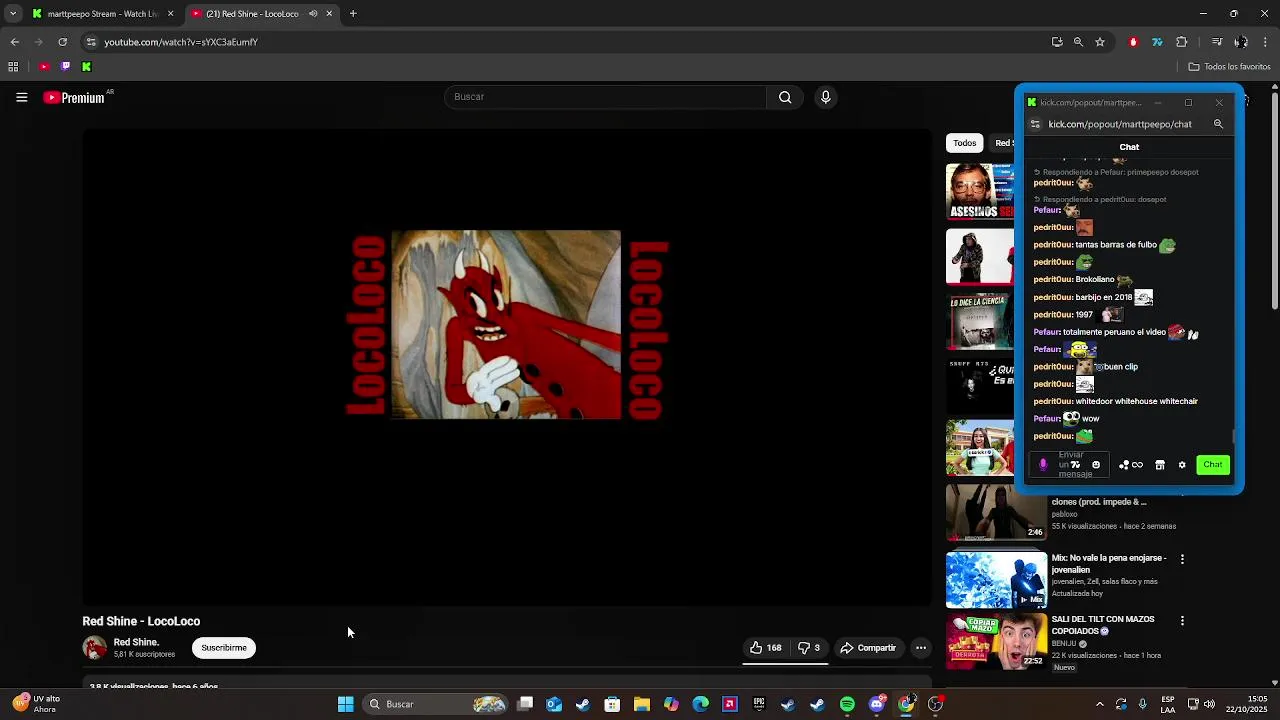Open Chrome three-dot menu

click(1265, 42)
